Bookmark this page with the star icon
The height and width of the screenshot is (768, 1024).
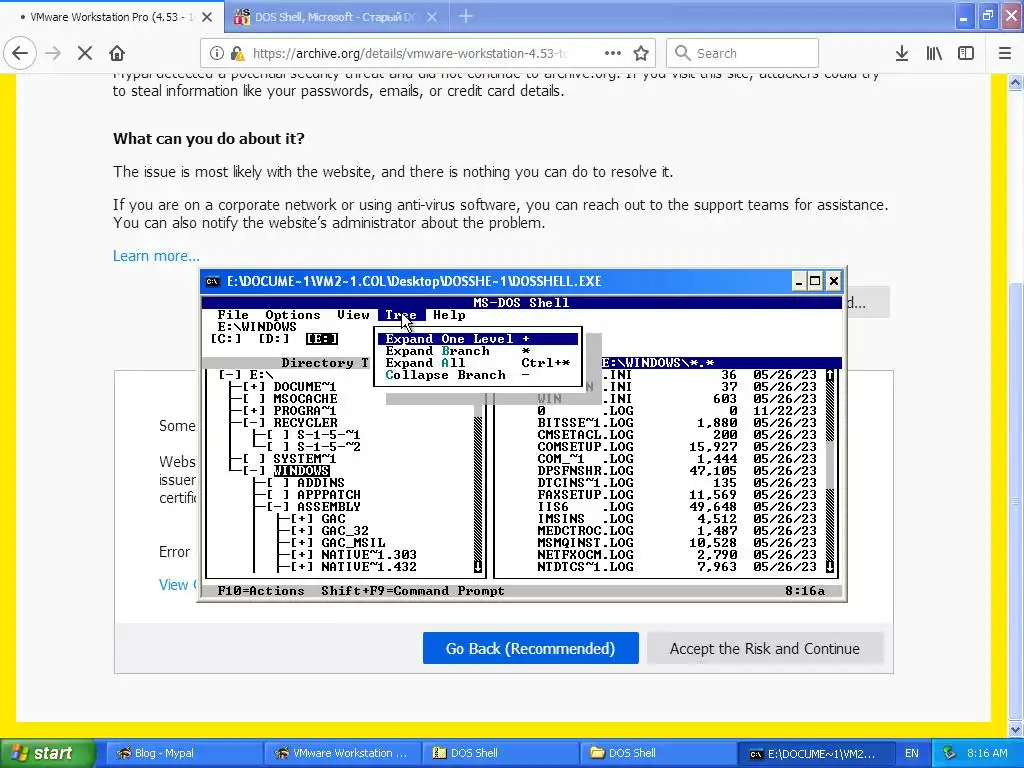641,53
